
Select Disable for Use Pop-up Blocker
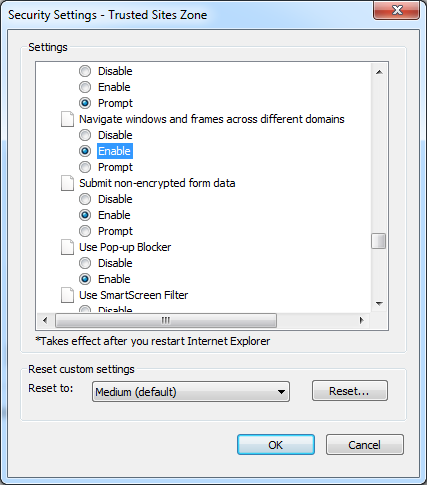click(85, 263)
